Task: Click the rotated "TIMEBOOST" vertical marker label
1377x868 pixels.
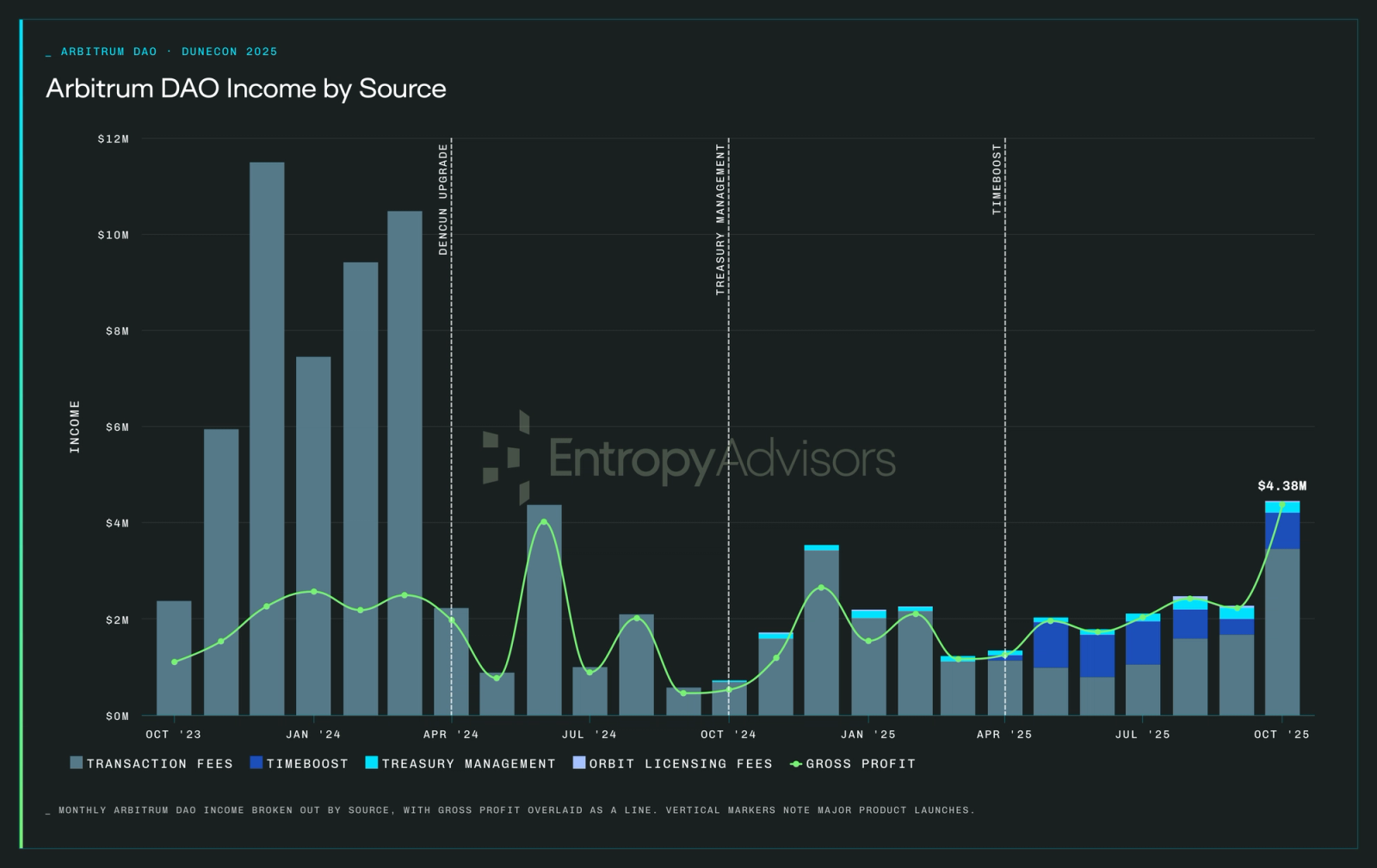Action: [x=997, y=179]
